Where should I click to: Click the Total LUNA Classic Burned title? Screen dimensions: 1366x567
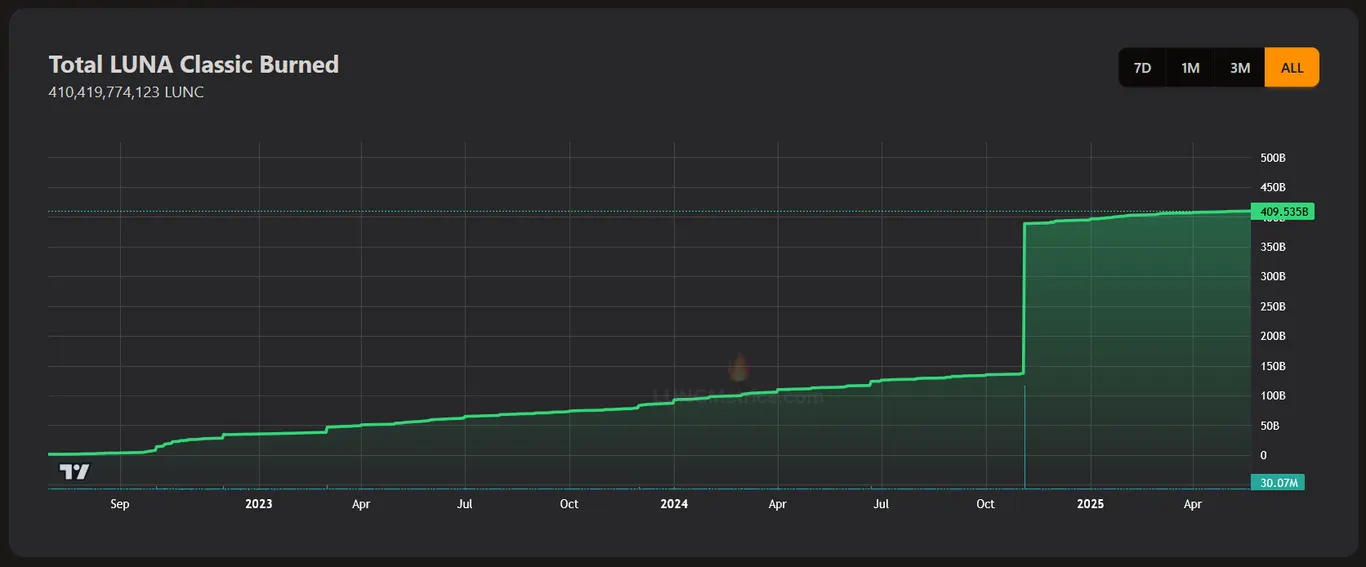coord(194,64)
